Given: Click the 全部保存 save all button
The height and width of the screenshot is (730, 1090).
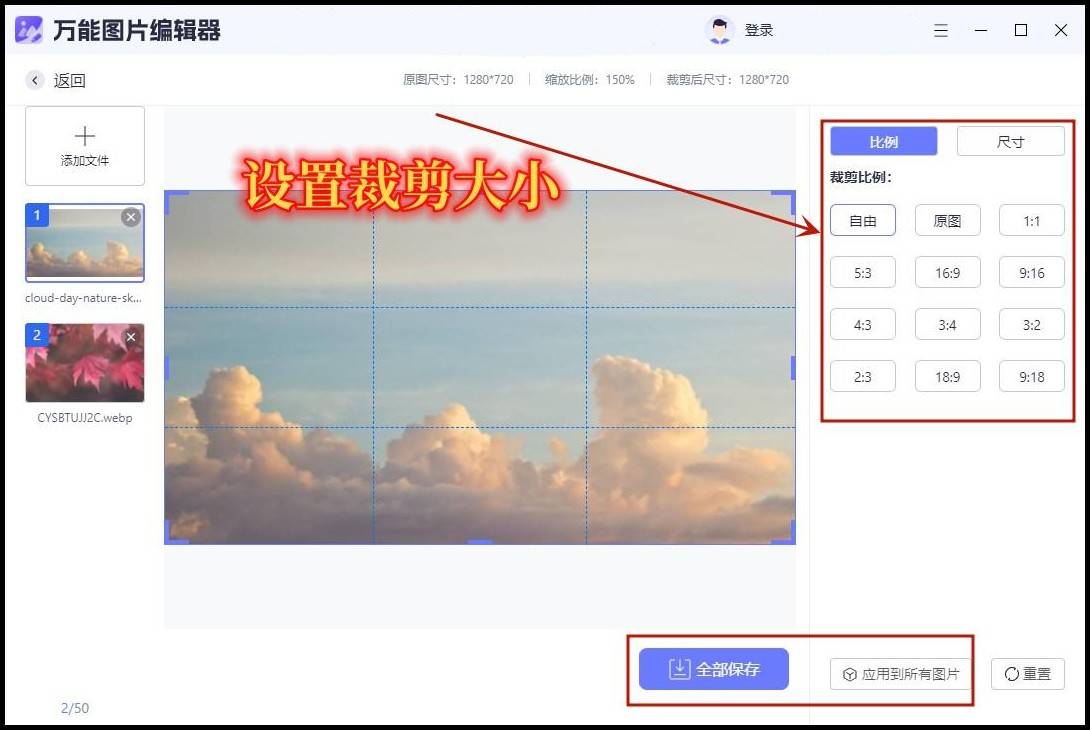Looking at the screenshot, I should click(714, 669).
